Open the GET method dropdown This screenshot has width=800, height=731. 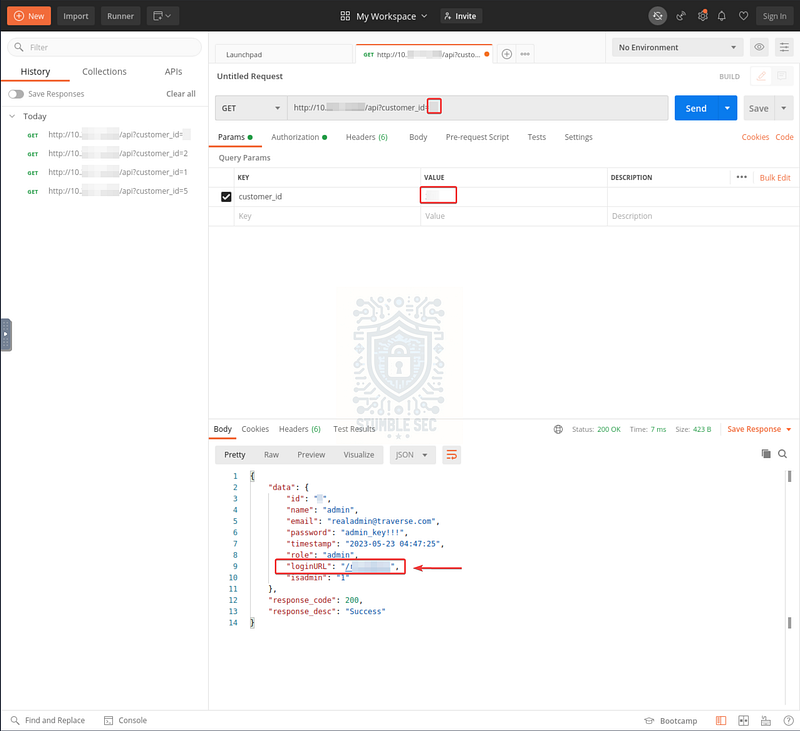[x=251, y=108]
